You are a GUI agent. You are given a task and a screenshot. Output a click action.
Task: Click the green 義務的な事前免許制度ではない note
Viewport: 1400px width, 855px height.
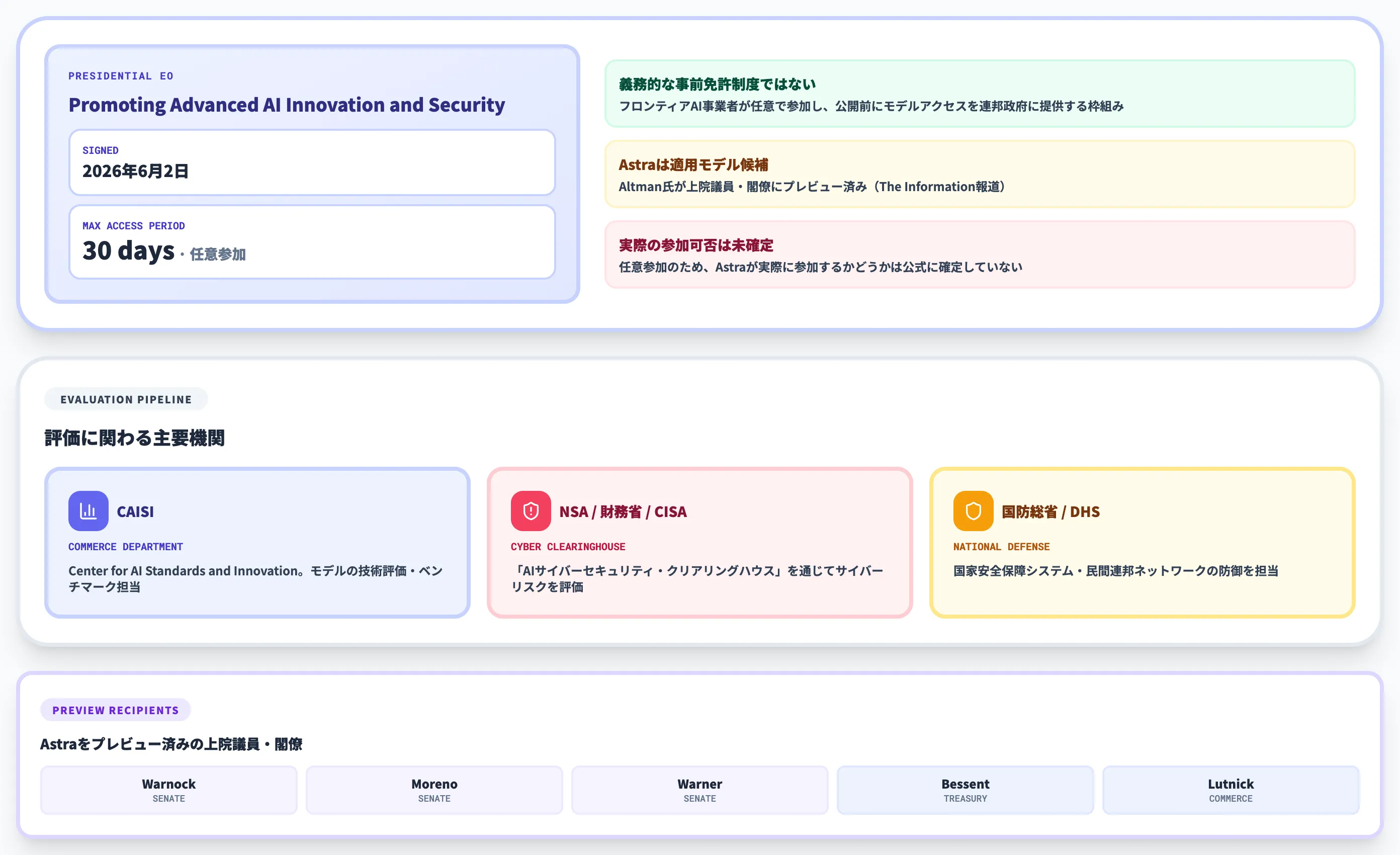[x=980, y=93]
